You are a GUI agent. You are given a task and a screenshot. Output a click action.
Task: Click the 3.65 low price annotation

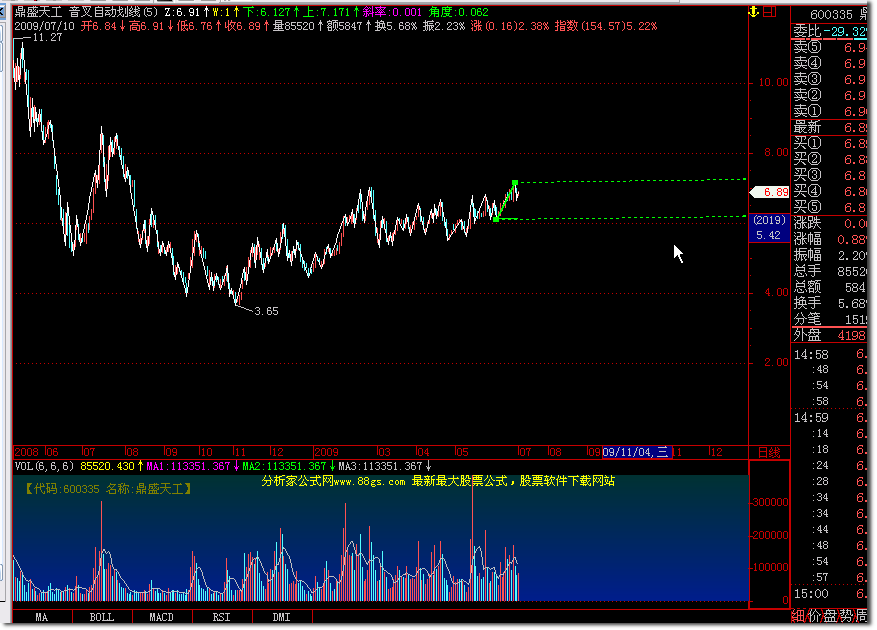coord(266,311)
